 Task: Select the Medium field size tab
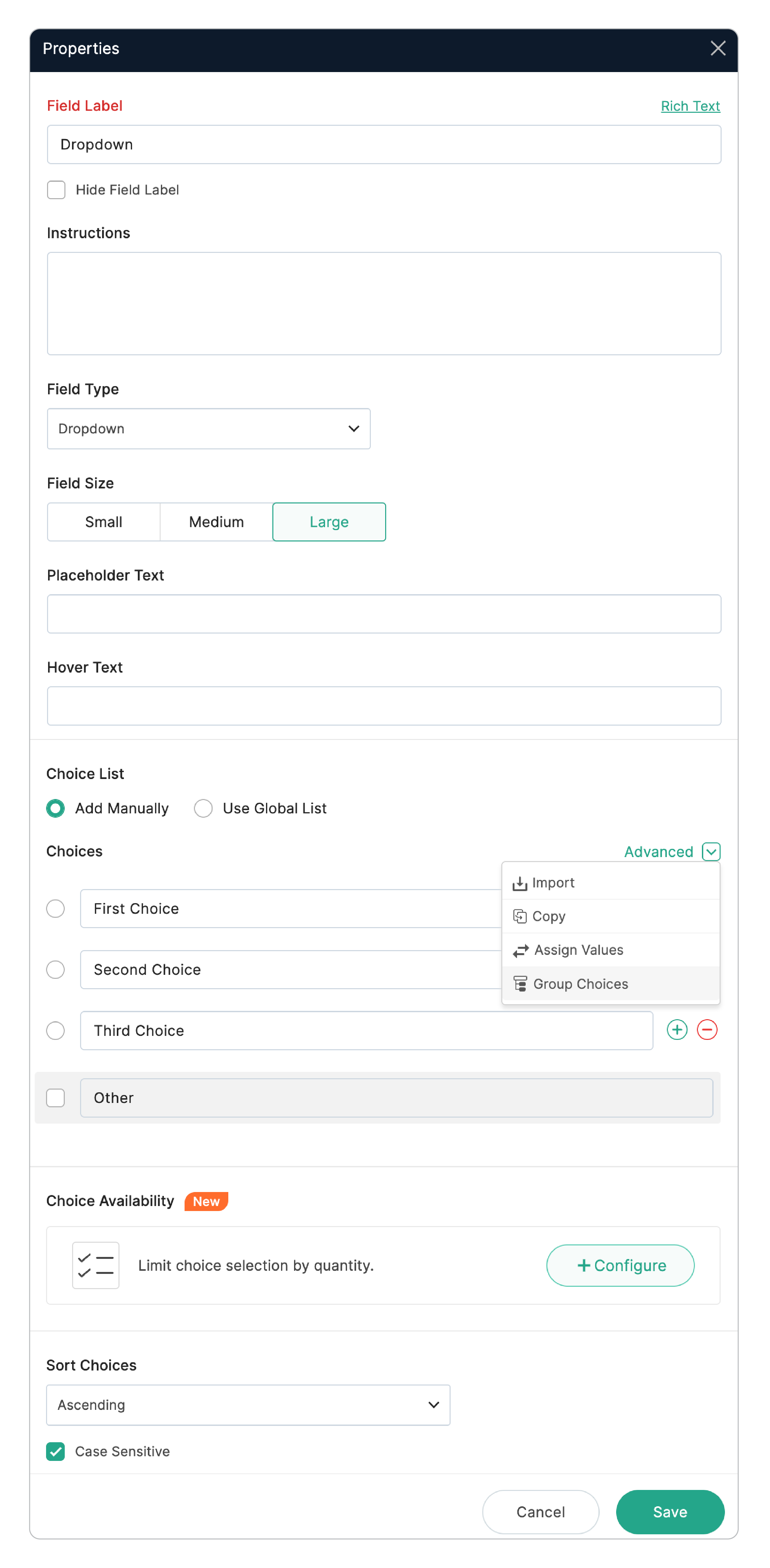click(216, 522)
